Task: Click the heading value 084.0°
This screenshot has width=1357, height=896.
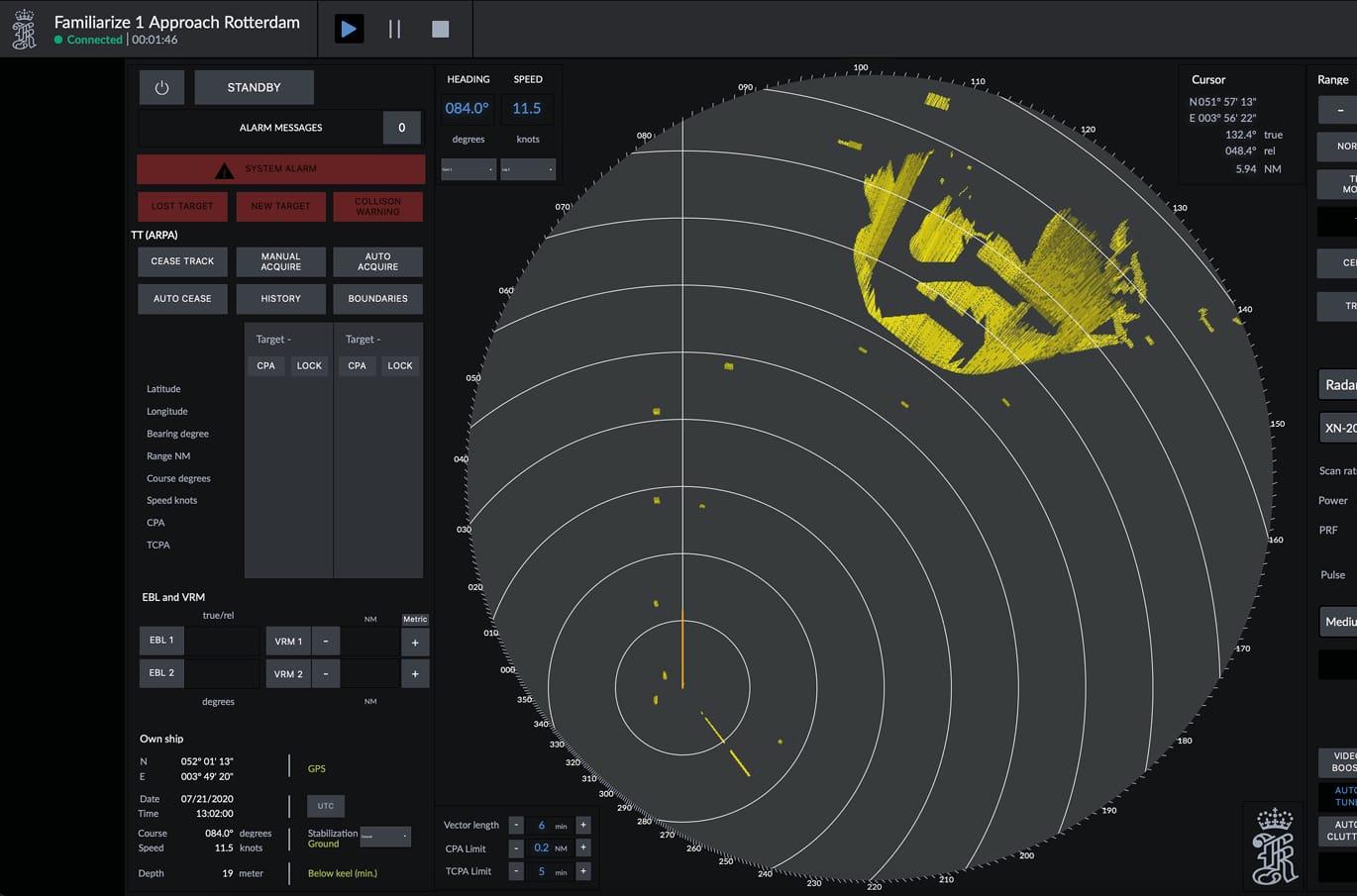Action: click(467, 109)
